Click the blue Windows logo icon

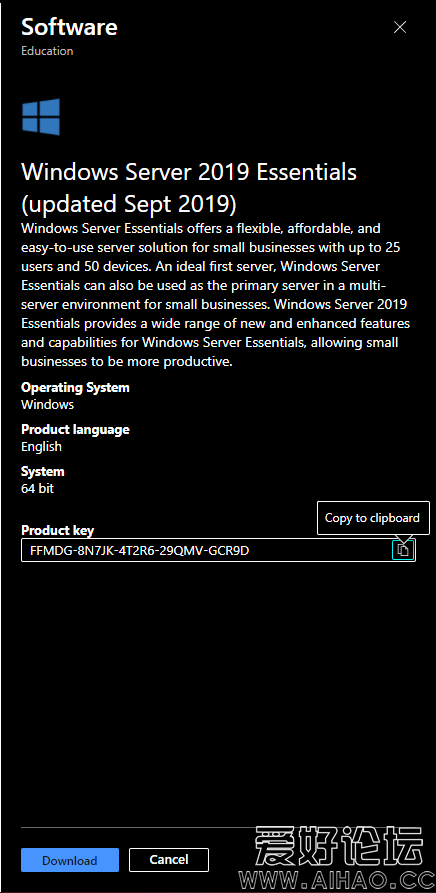click(x=40, y=117)
